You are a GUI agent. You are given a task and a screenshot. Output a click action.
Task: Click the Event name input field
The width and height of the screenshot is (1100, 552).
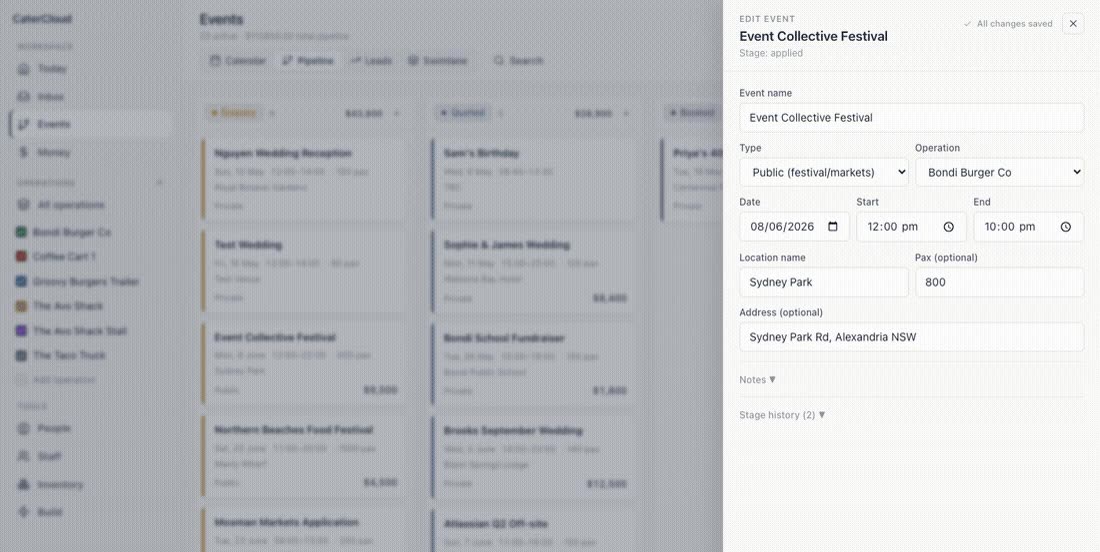tap(911, 117)
